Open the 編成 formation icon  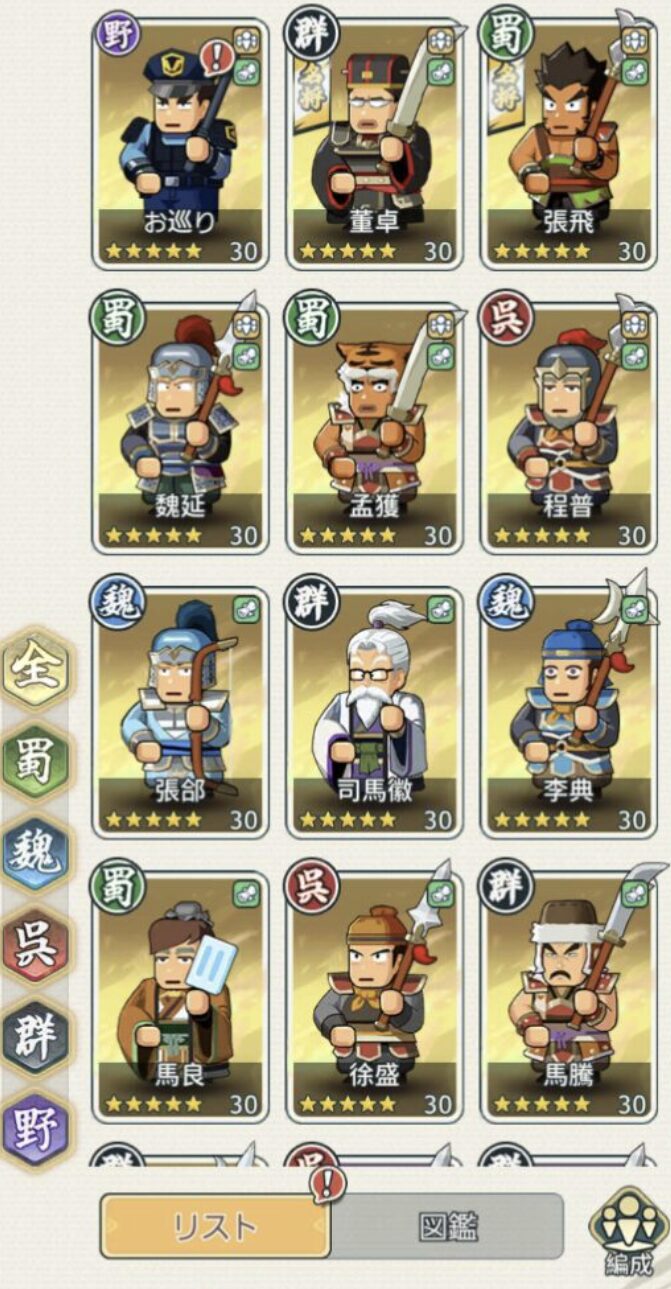click(x=628, y=1232)
